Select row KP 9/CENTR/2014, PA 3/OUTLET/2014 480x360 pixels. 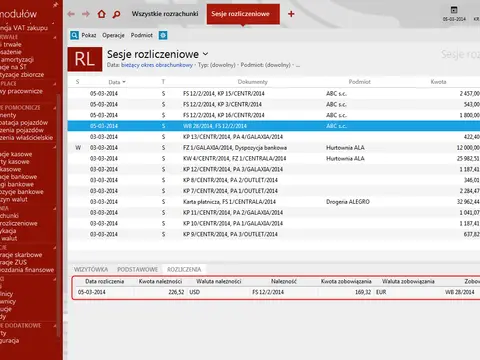(x=274, y=234)
